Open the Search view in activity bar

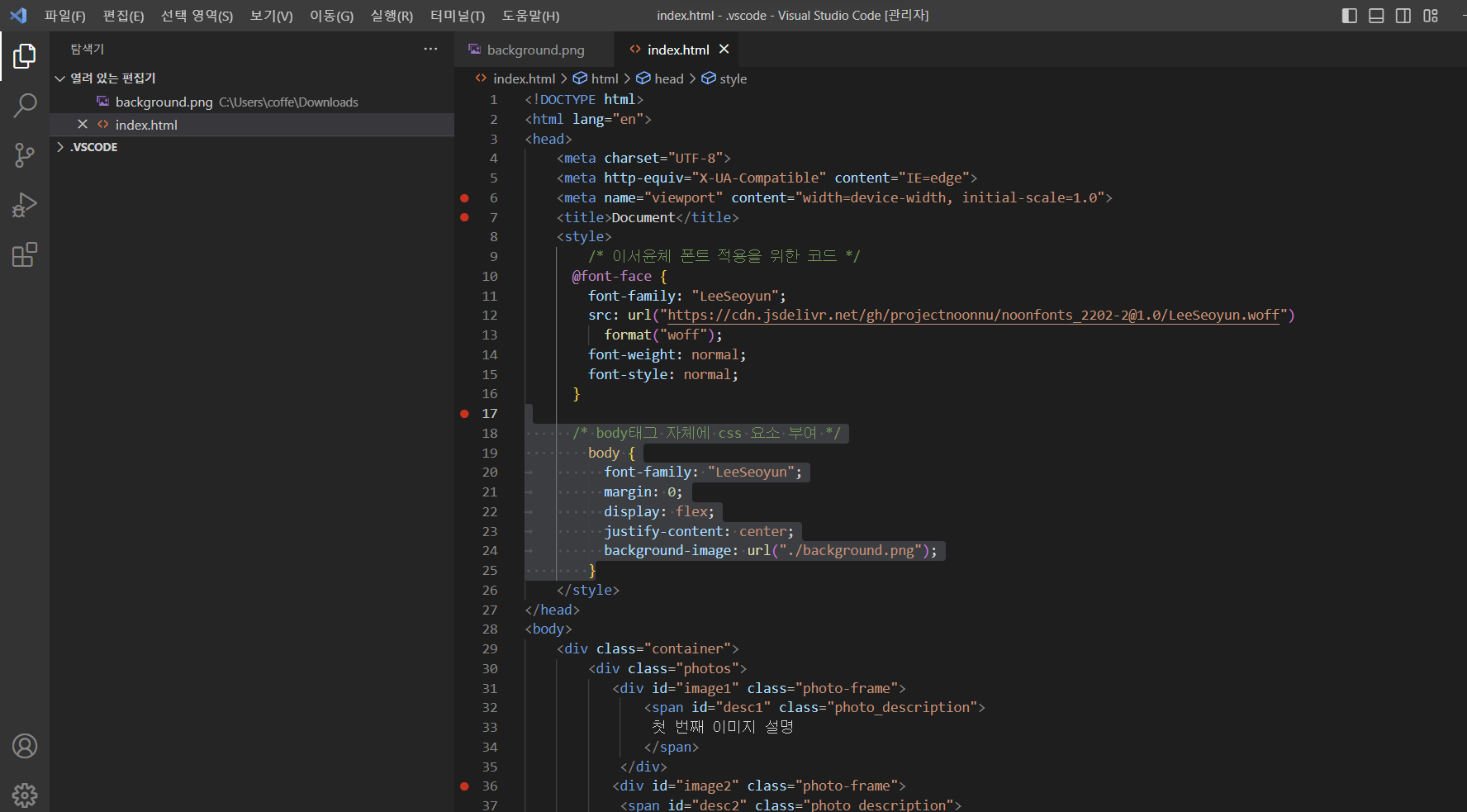pos(25,106)
